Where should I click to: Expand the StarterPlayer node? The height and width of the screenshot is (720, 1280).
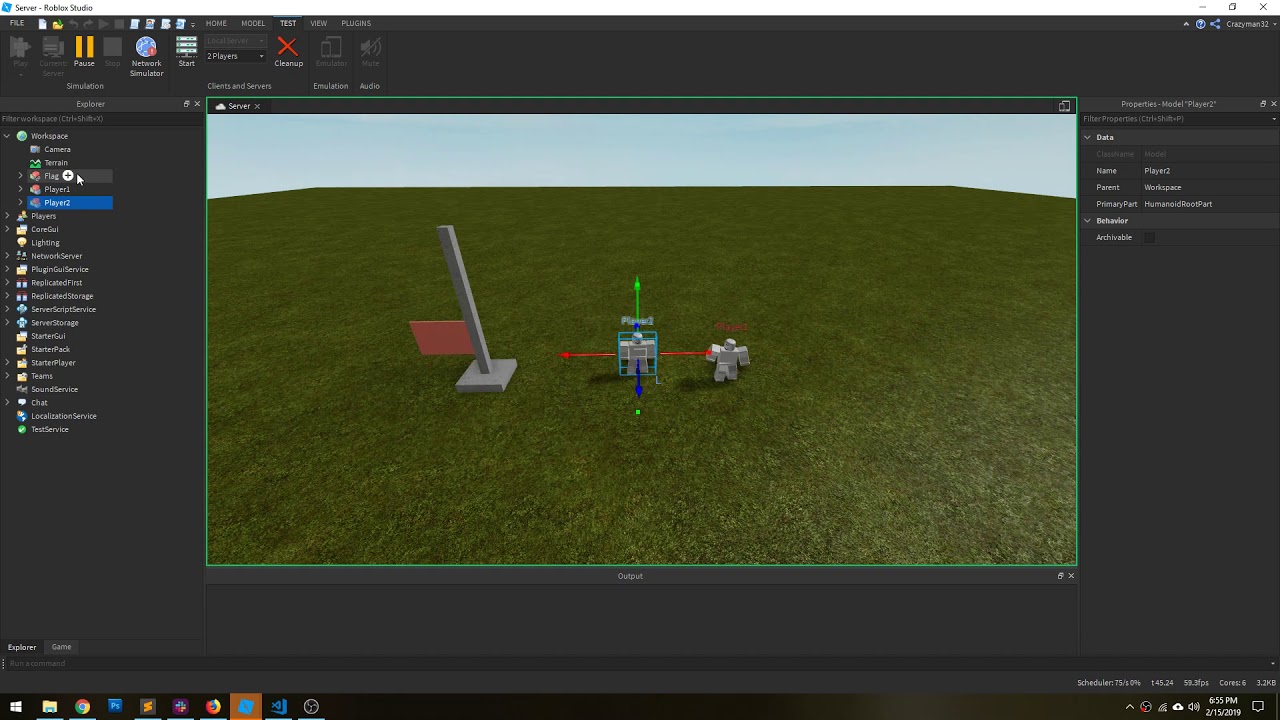pyautogui.click(x=7, y=363)
